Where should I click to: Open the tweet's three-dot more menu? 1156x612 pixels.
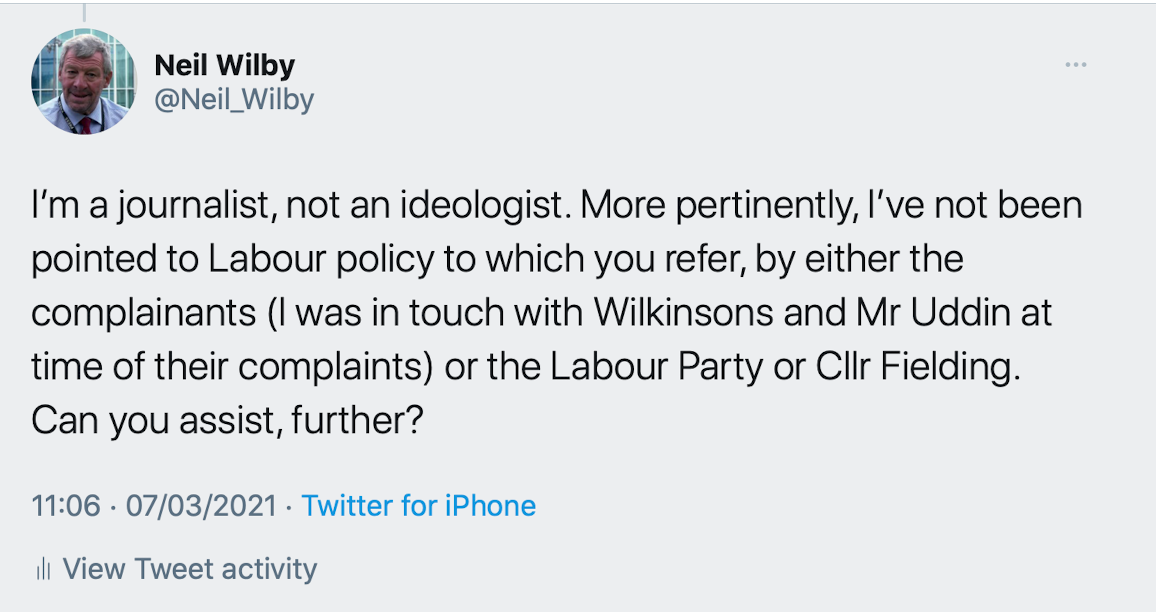(x=1075, y=66)
